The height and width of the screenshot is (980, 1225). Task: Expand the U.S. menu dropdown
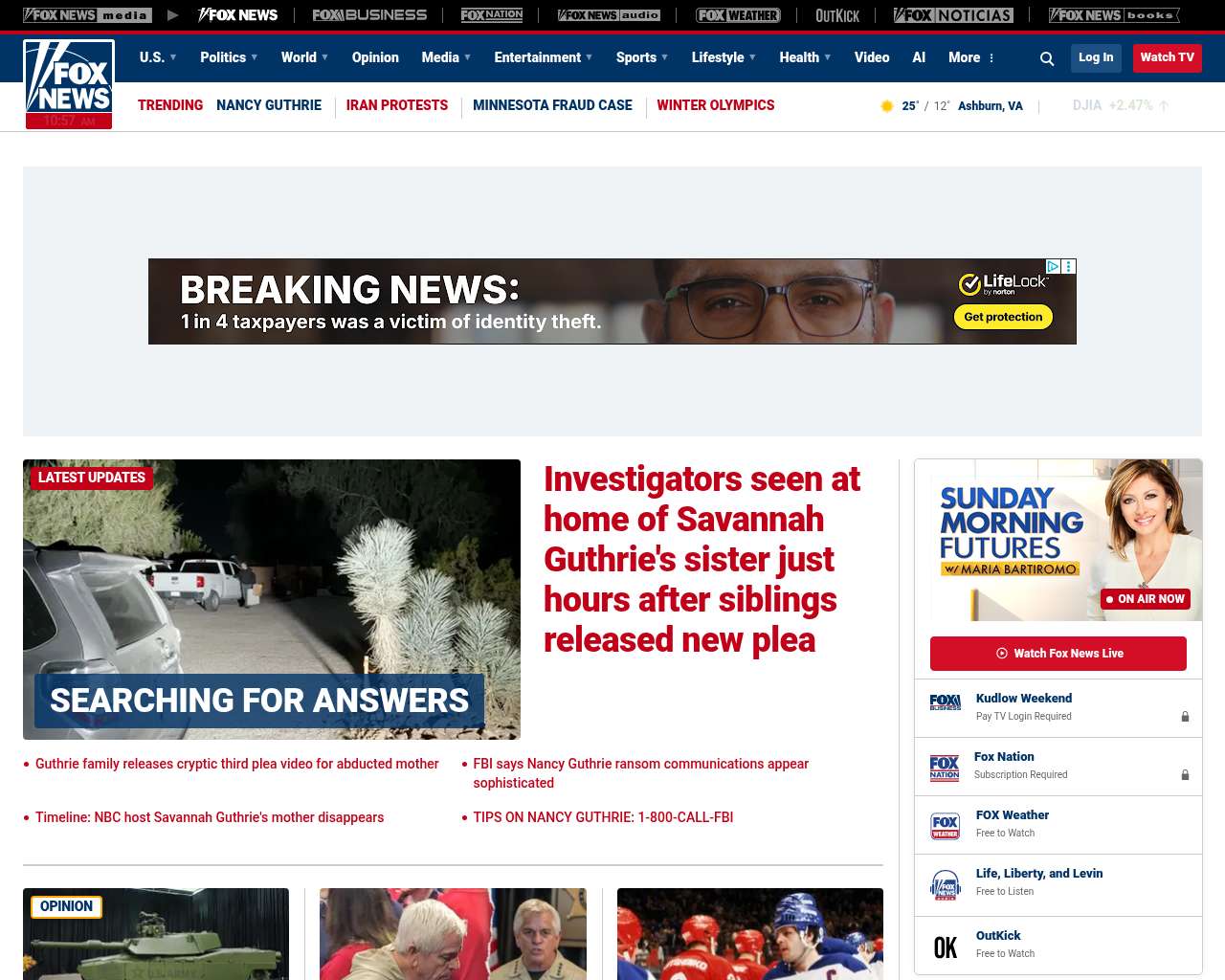[x=158, y=57]
